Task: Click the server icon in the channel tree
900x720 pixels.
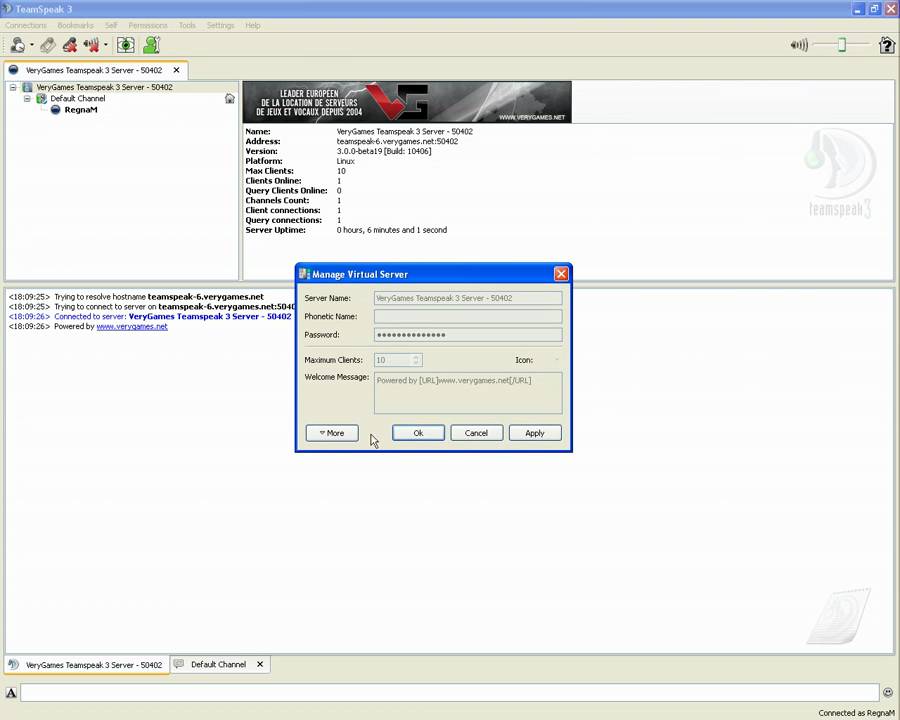Action: point(27,87)
